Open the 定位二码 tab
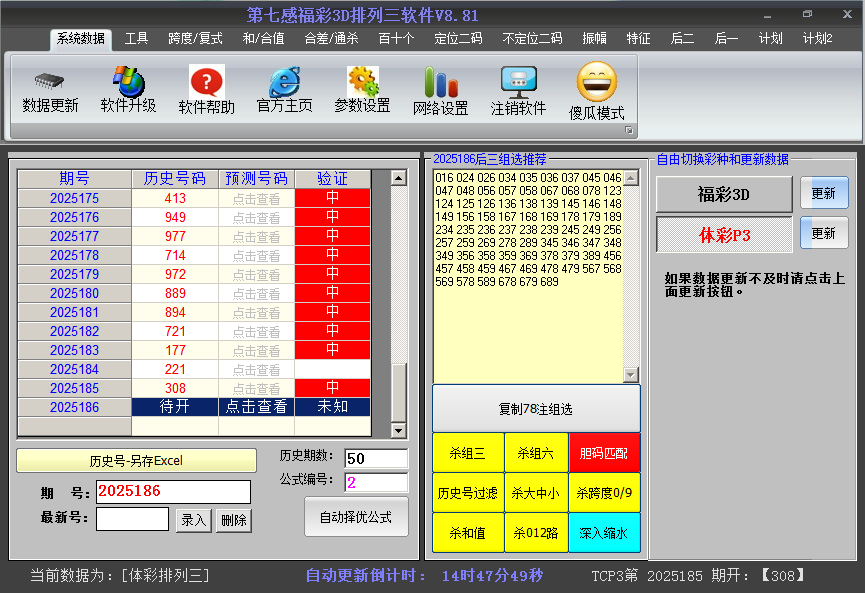 tap(458, 39)
